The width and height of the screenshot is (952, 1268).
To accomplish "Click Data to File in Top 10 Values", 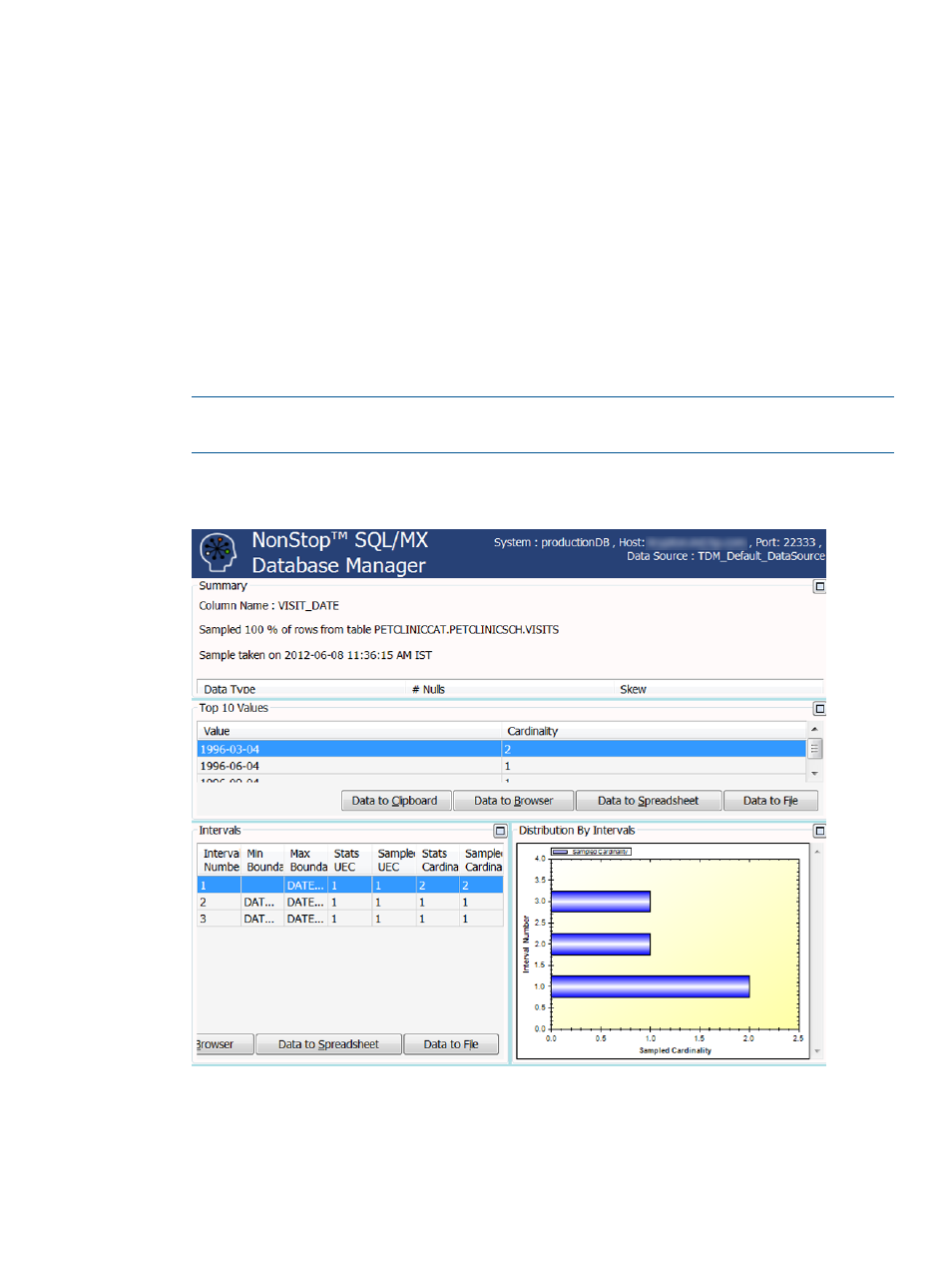I will tap(770, 801).
